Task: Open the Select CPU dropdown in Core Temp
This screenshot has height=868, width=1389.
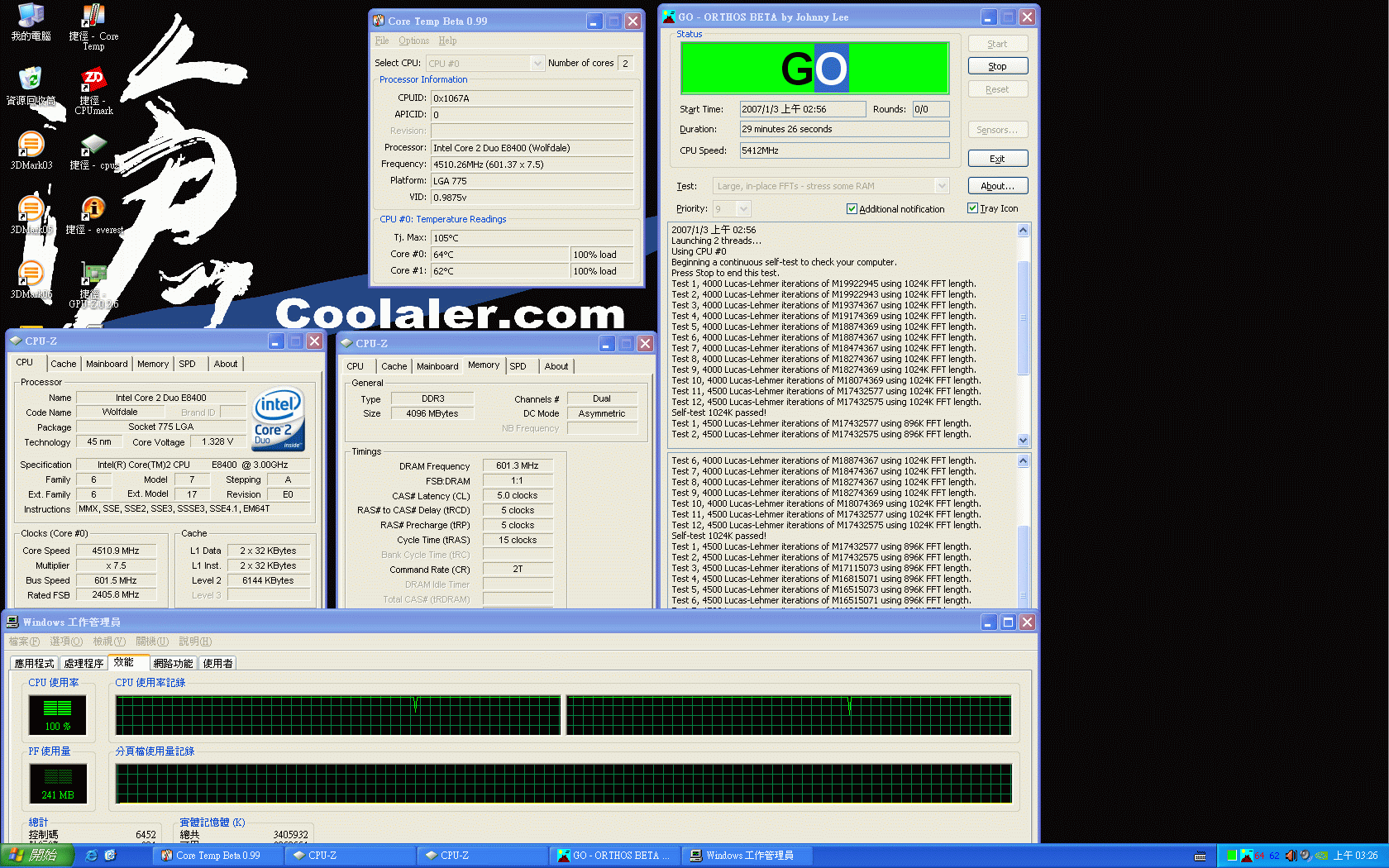Action: (x=537, y=64)
